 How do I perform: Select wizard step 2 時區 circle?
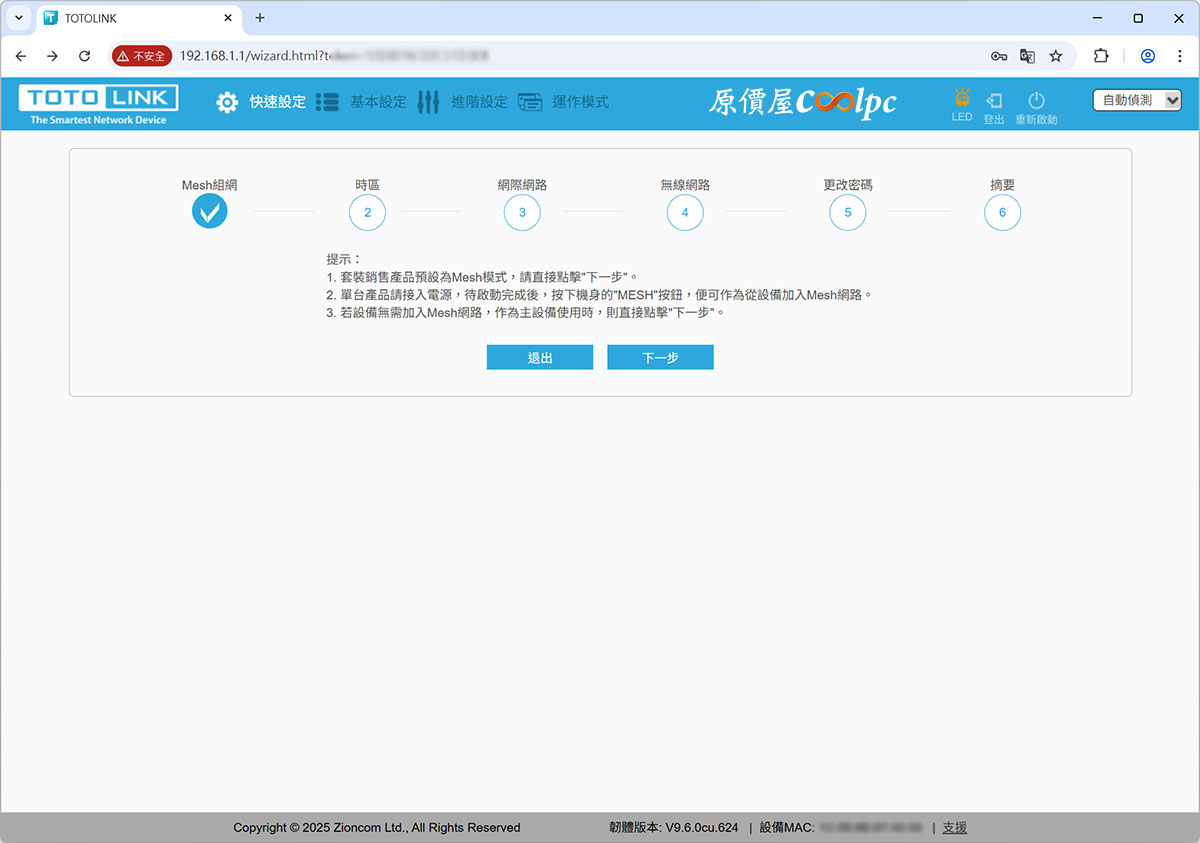(x=367, y=212)
